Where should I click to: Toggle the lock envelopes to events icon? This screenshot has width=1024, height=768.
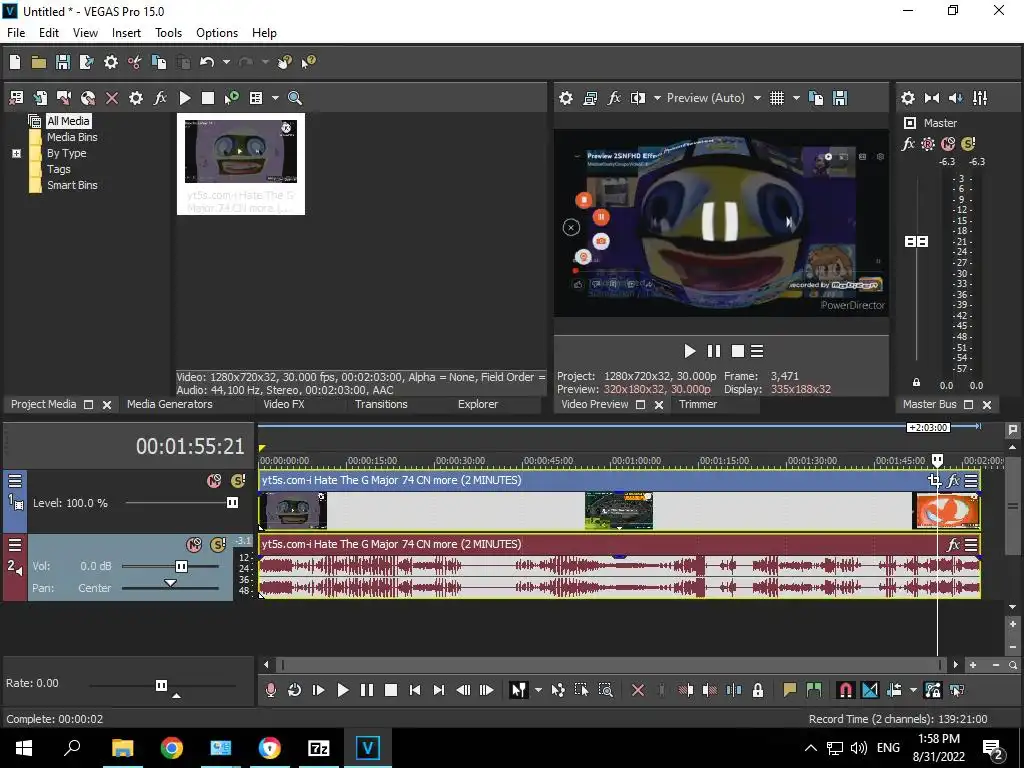[933, 690]
